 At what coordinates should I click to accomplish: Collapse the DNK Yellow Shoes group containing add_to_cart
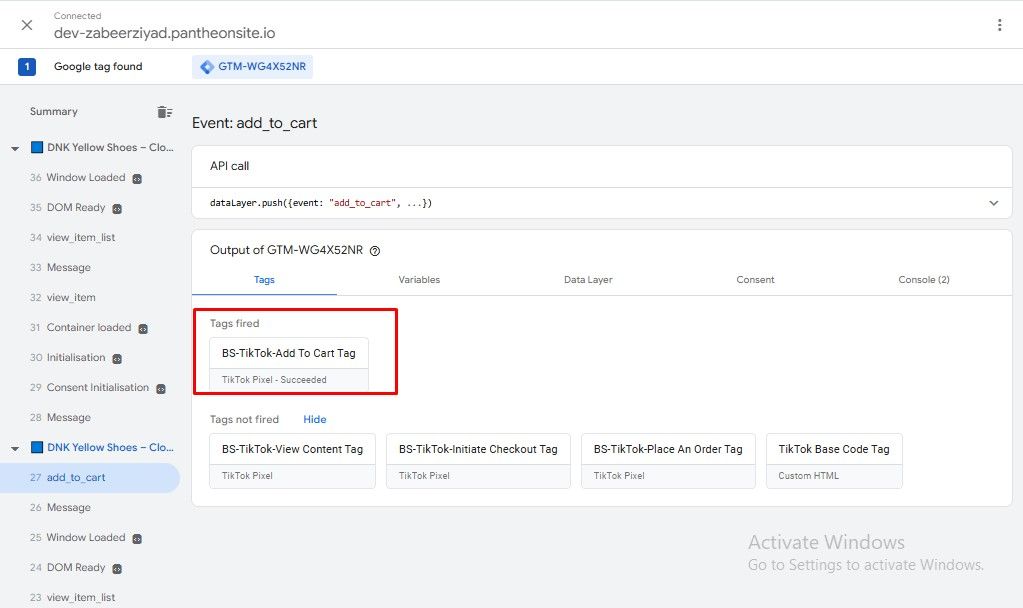(x=15, y=449)
